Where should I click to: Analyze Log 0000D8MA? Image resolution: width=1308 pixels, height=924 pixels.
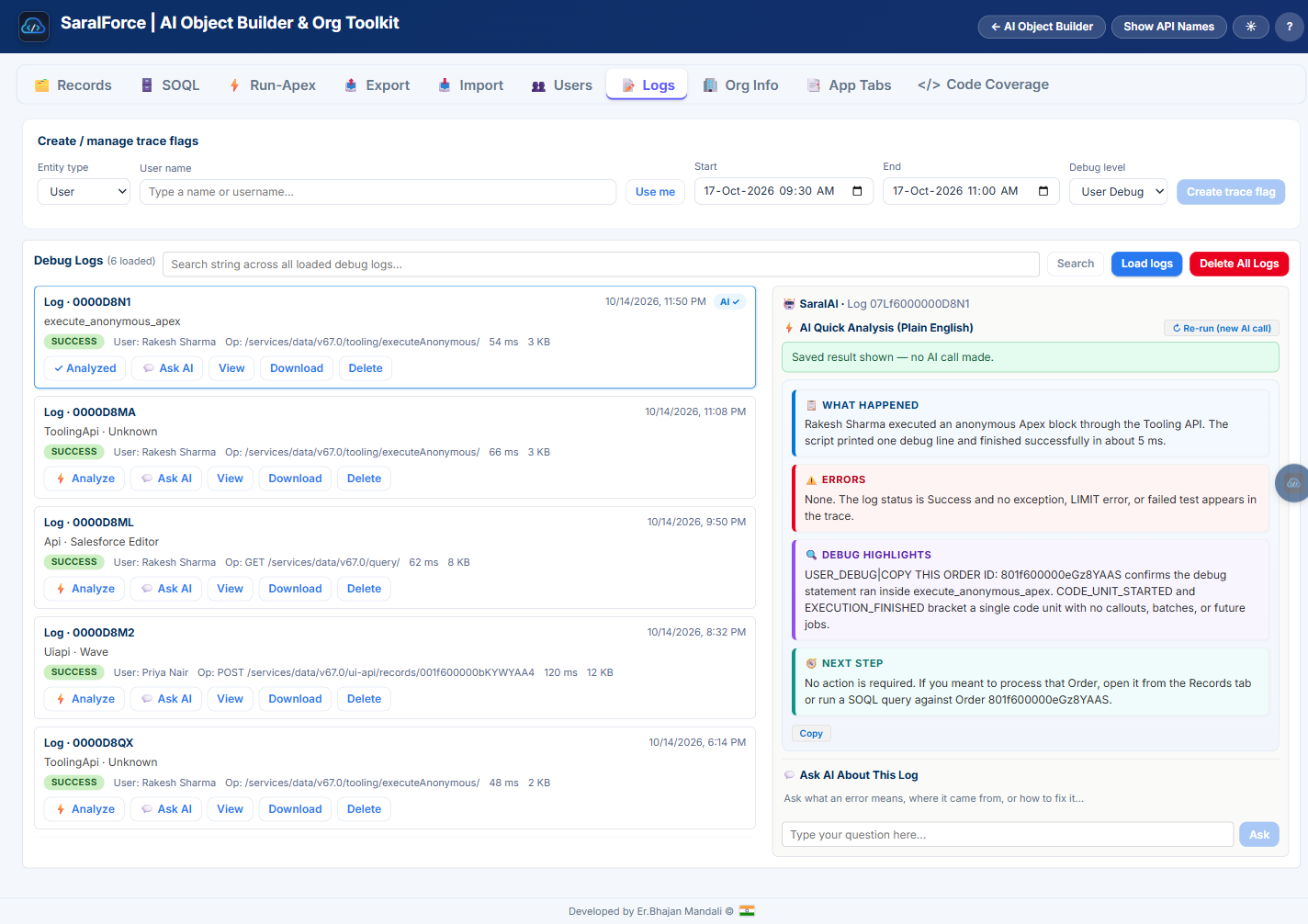pyautogui.click(x=85, y=479)
